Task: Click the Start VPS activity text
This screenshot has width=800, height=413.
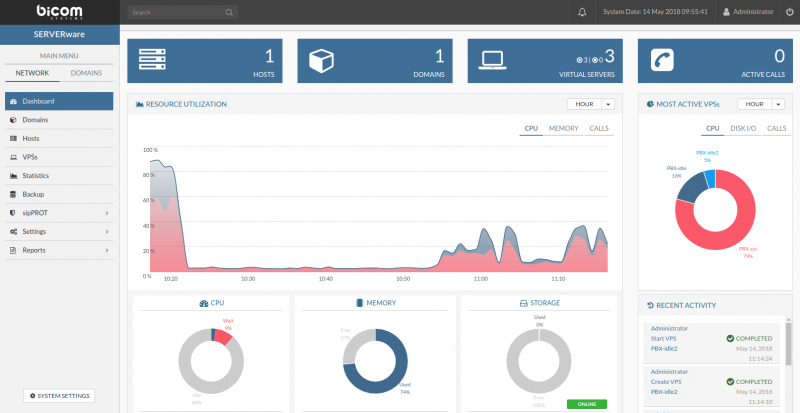Action: 664,338
